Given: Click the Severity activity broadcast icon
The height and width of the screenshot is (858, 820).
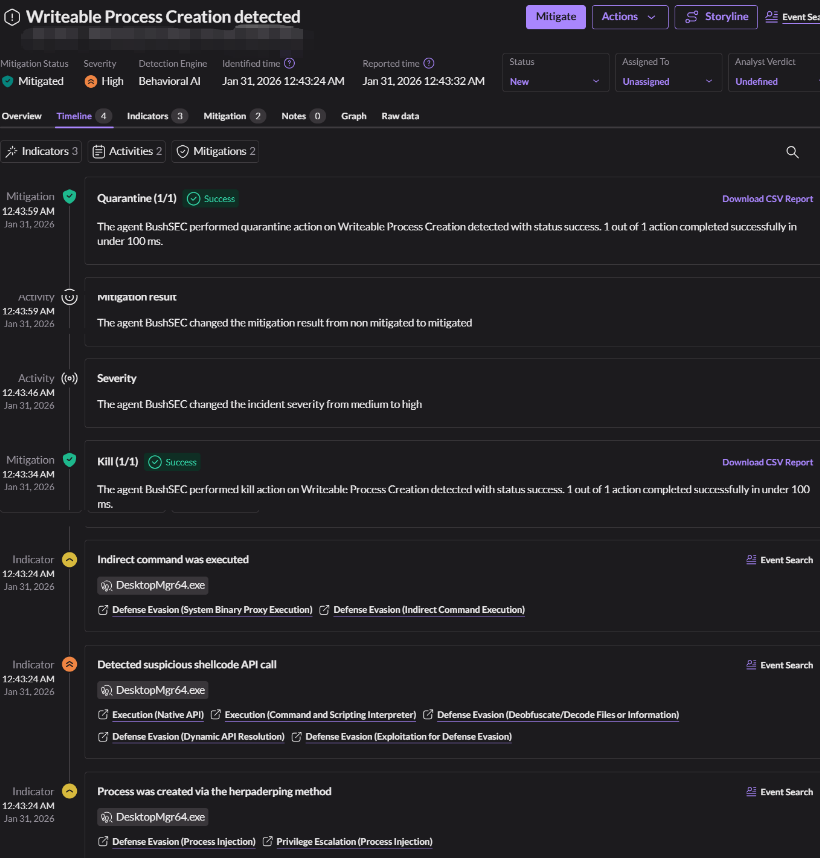Looking at the screenshot, I should (x=69, y=379).
